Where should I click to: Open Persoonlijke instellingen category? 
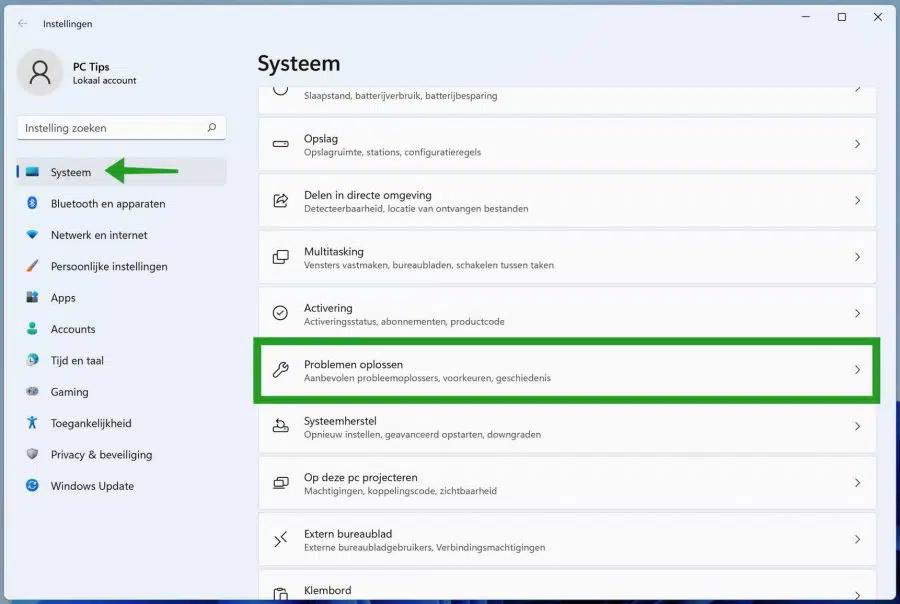point(121,266)
